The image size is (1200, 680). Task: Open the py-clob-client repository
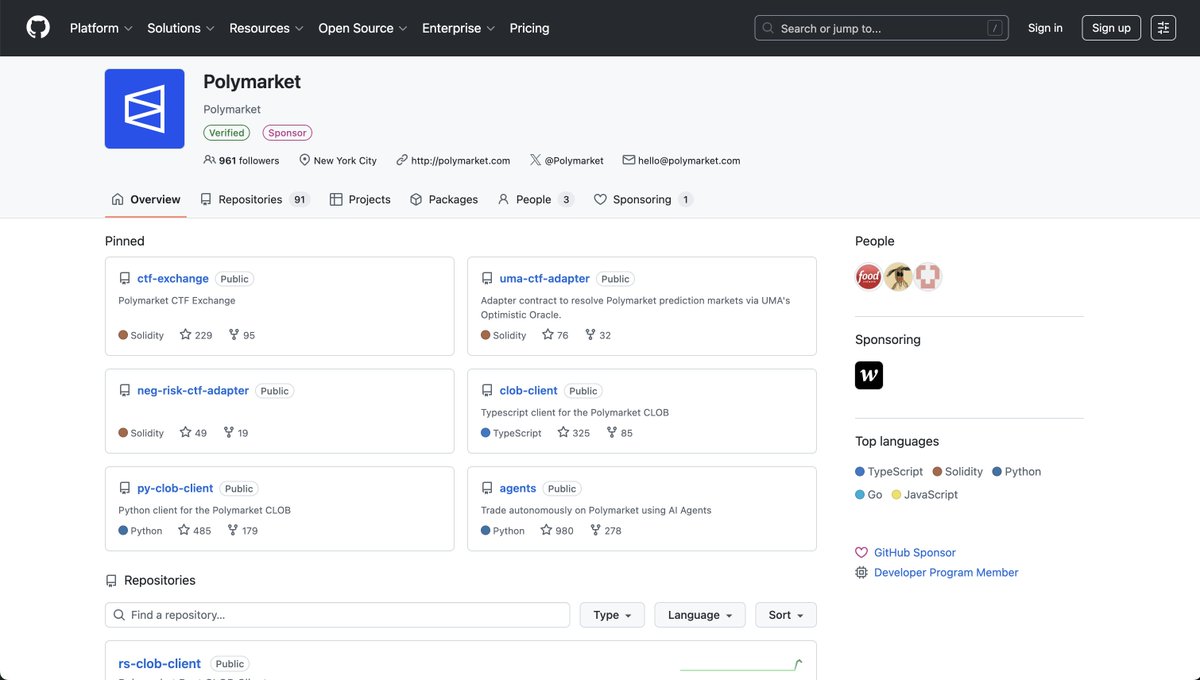pyautogui.click(x=175, y=489)
